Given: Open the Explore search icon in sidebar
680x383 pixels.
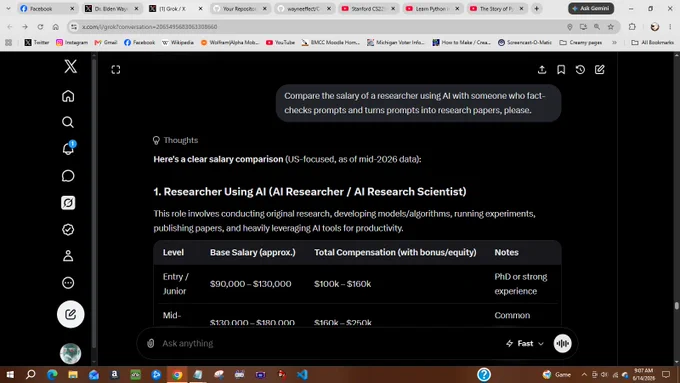Looking at the screenshot, I should pos(68,122).
